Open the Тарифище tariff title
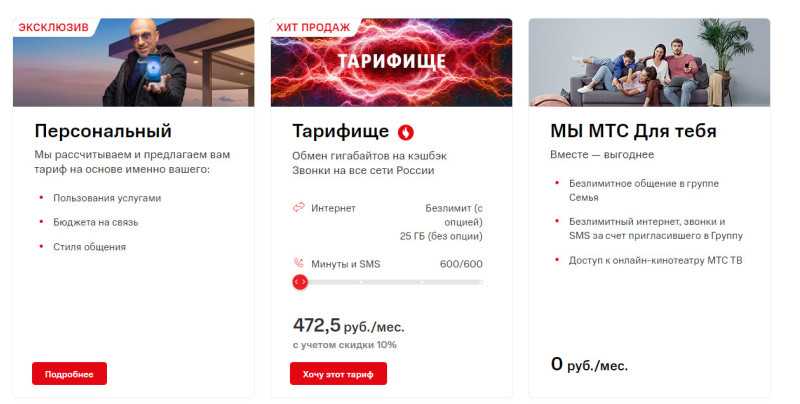800x404 pixels. [340, 132]
